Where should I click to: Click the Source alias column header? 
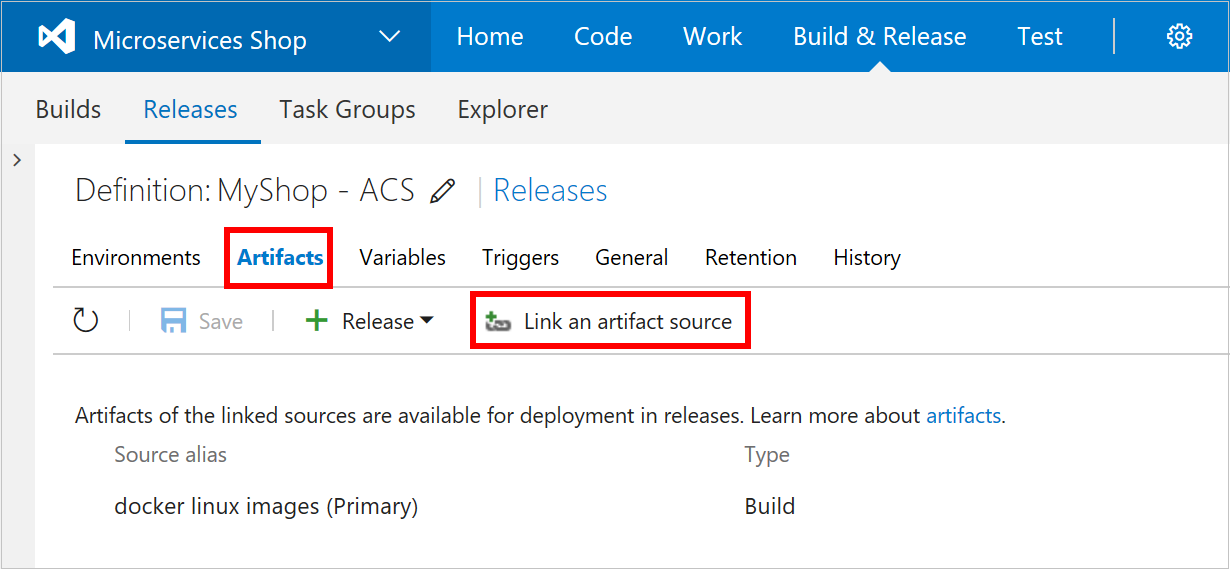171,454
